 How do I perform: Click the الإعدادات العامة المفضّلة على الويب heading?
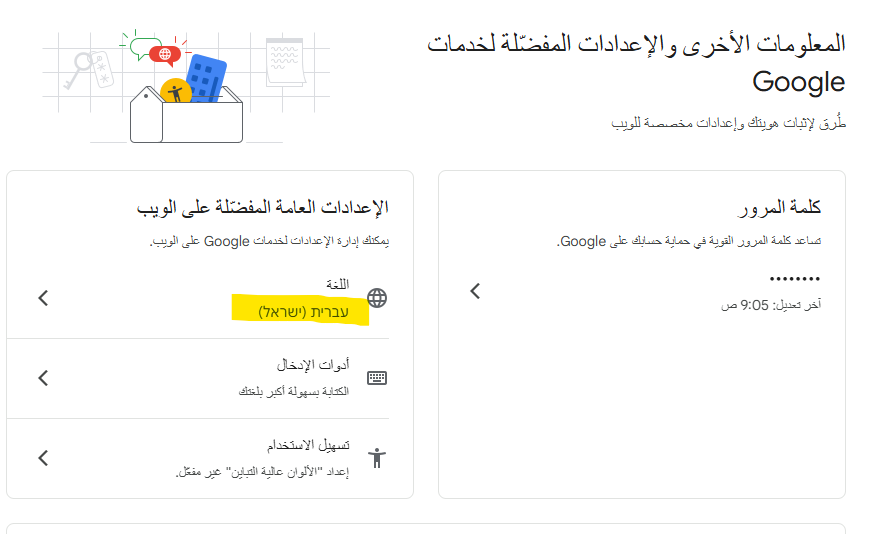[262, 208]
